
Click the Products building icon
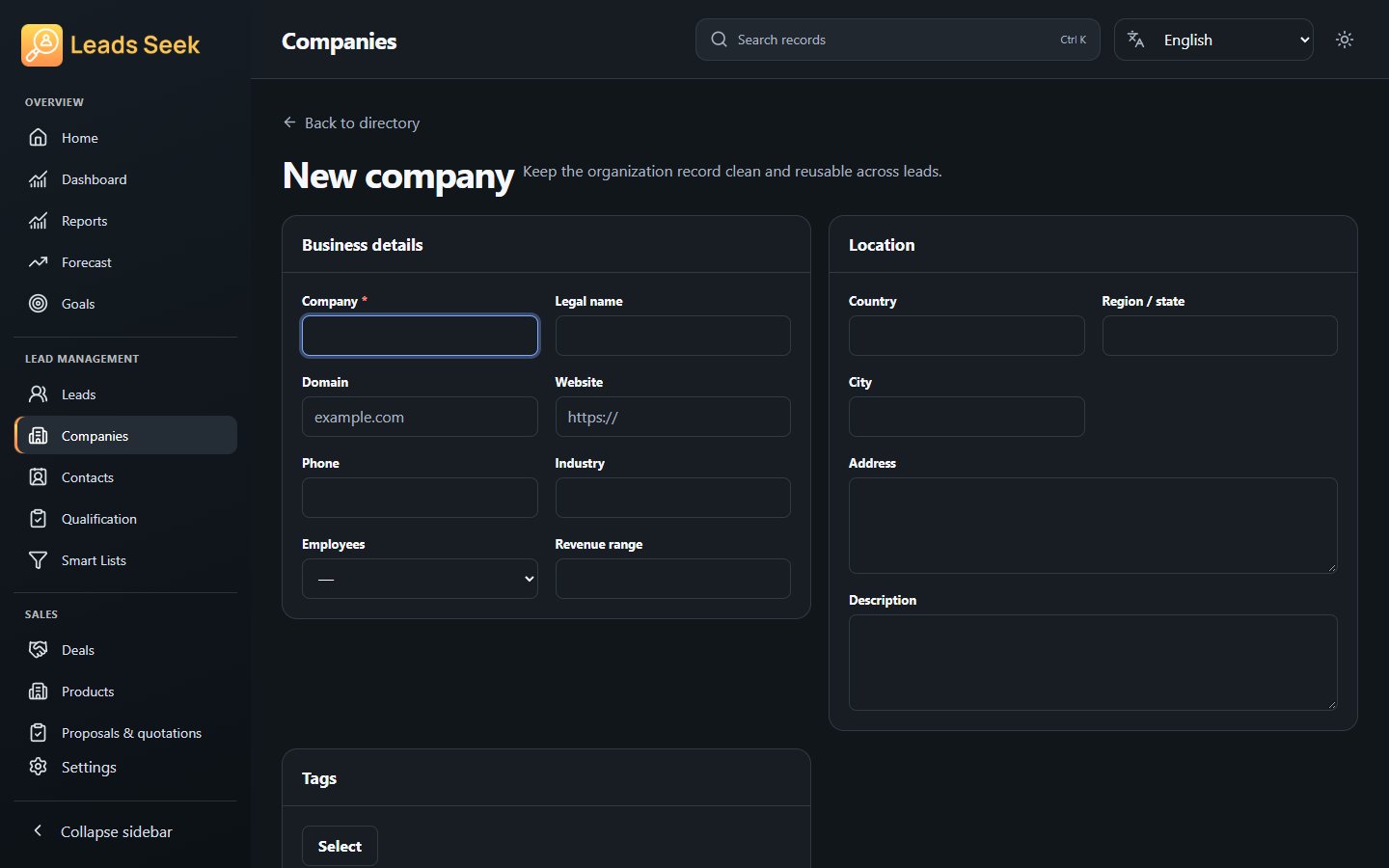pos(38,692)
